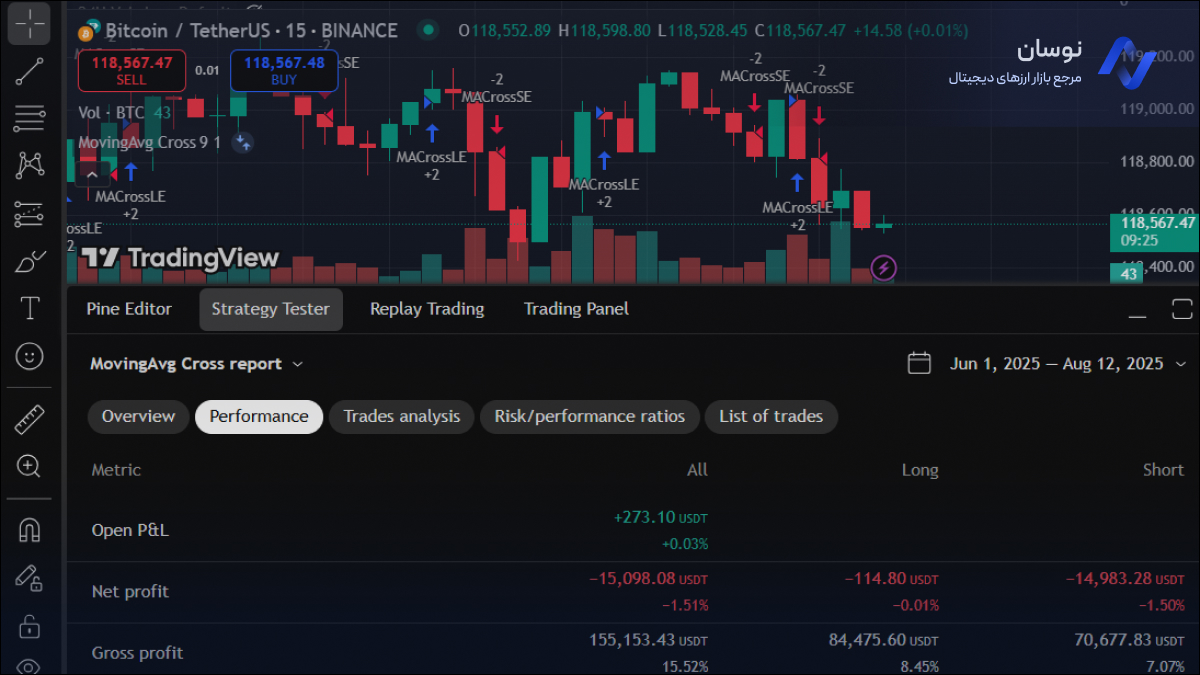
Task: Toggle lock all drawing tools
Action: pyautogui.click(x=30, y=626)
